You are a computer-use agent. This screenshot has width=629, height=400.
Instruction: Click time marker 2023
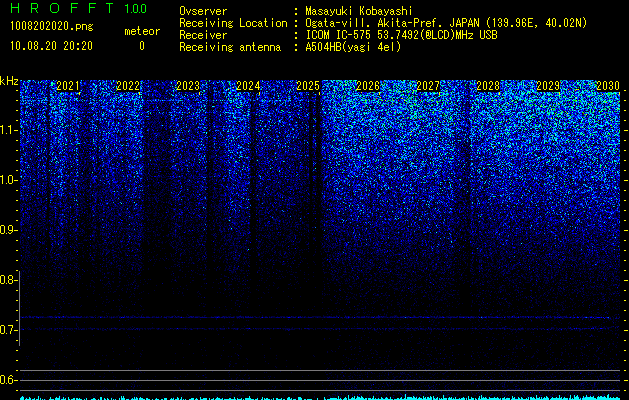coord(188,86)
